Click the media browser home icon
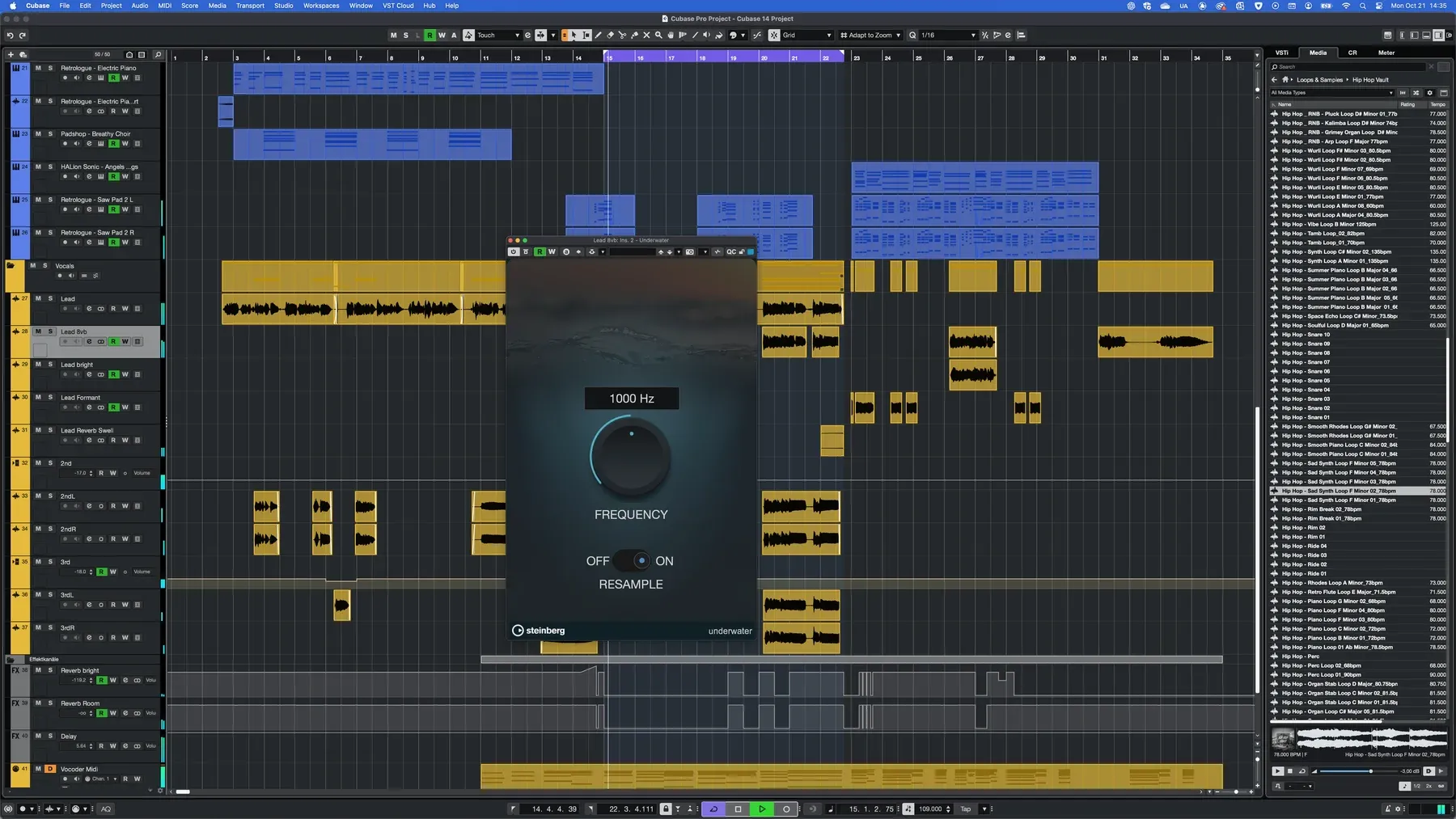Viewport: 1456px width, 819px height. [1285, 79]
